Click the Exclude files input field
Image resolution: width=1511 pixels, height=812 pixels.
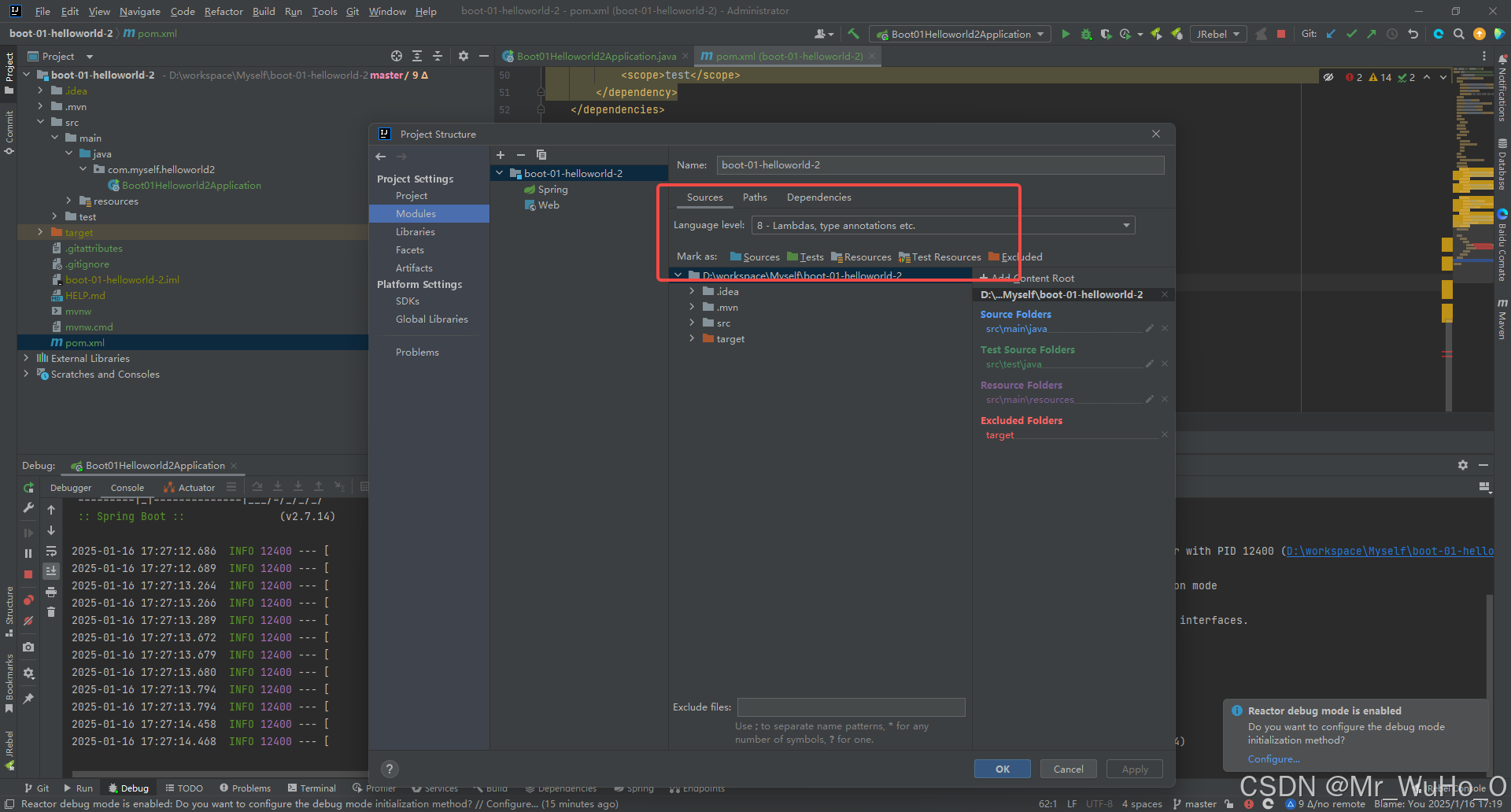tap(851, 707)
